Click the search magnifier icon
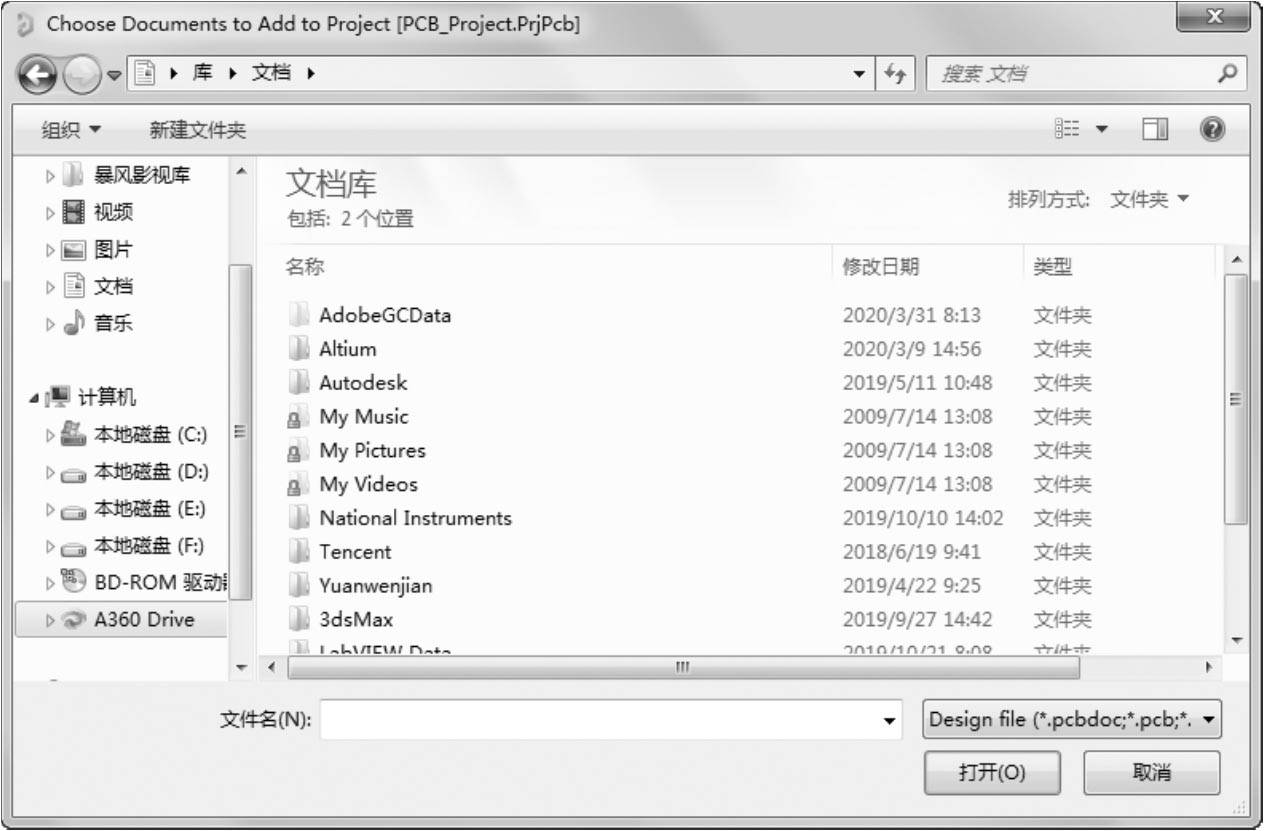Screen dimensions: 1264x831 pos(1227,73)
